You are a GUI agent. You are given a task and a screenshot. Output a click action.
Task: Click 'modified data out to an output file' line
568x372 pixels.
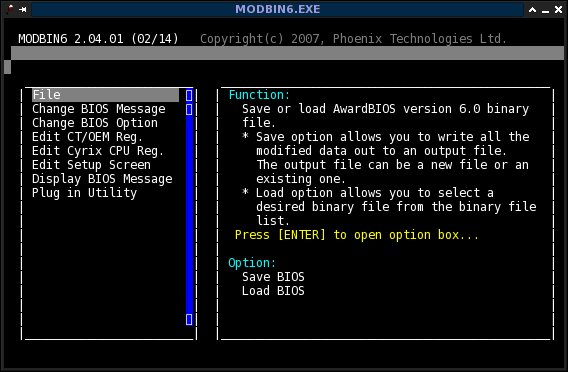(381, 151)
